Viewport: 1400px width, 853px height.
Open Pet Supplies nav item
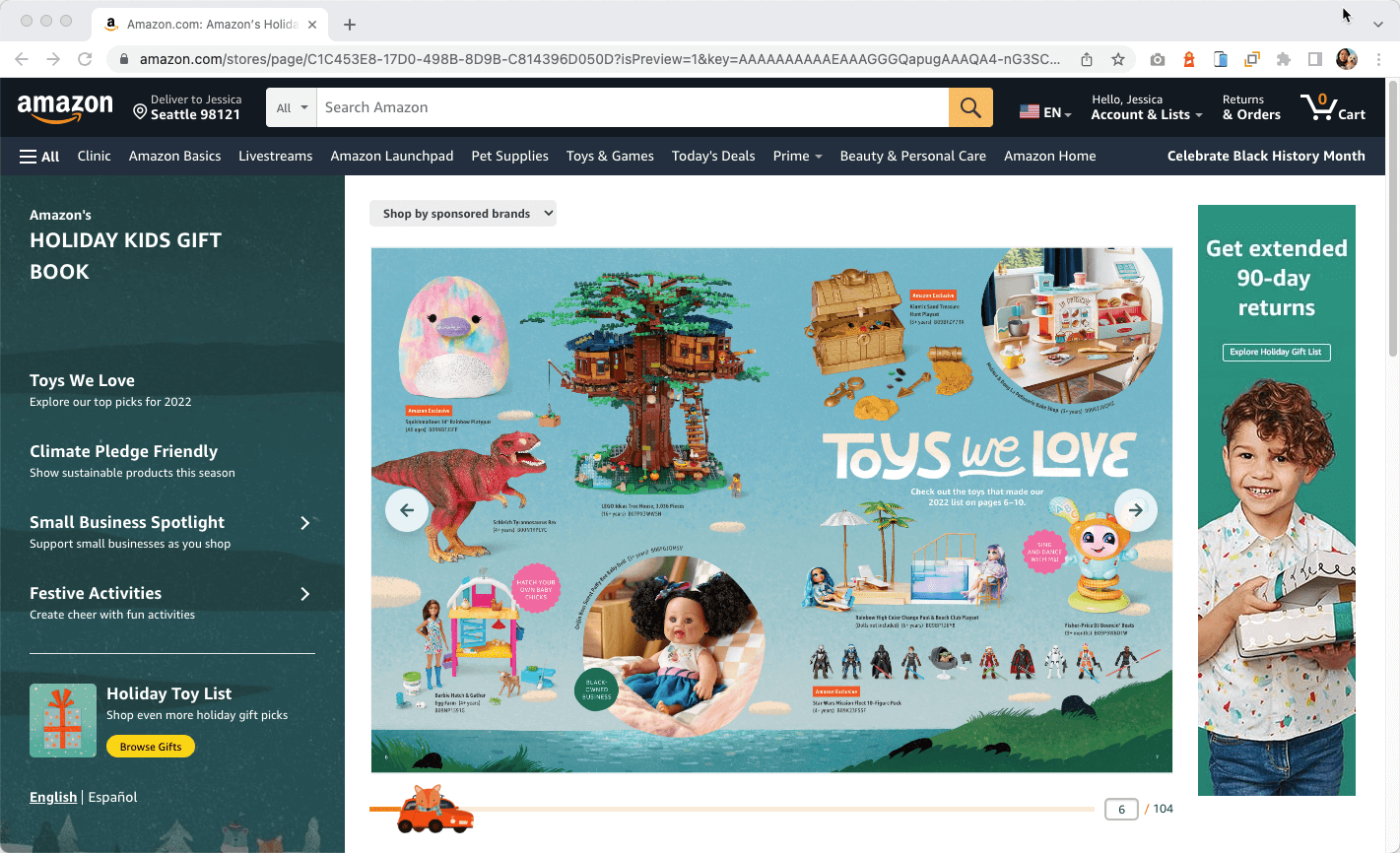510,156
